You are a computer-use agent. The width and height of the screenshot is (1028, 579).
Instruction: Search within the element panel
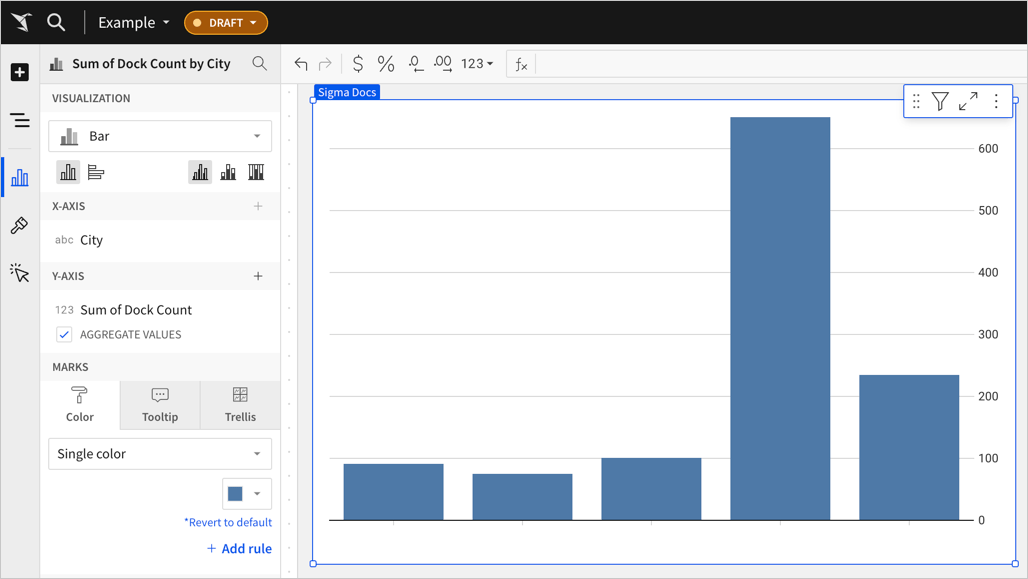[260, 64]
